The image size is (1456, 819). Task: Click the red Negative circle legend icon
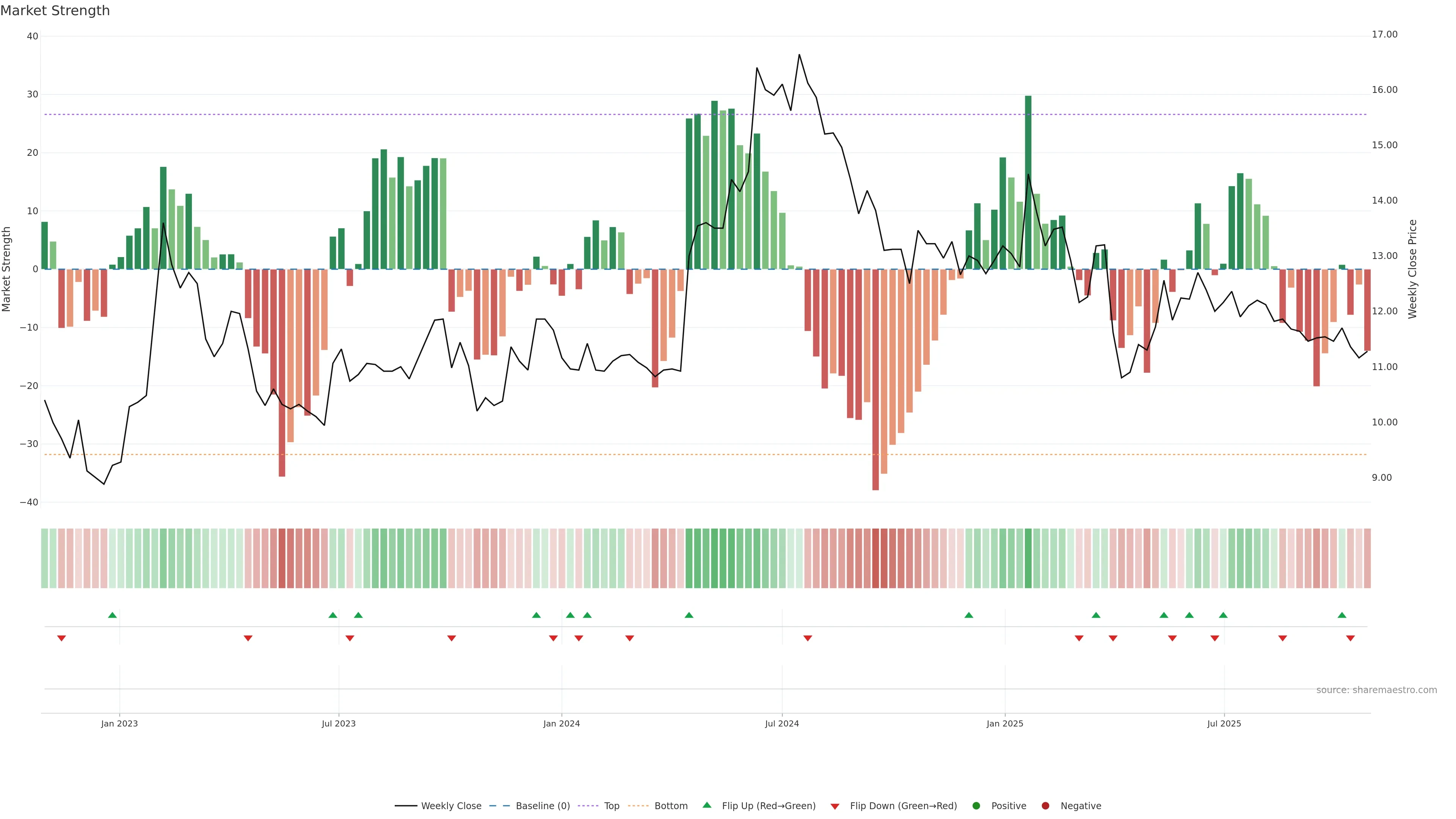[1045, 806]
